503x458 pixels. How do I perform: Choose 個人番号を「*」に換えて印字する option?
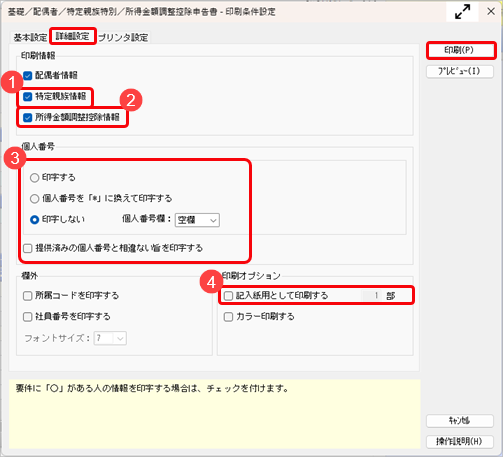[x=35, y=199]
